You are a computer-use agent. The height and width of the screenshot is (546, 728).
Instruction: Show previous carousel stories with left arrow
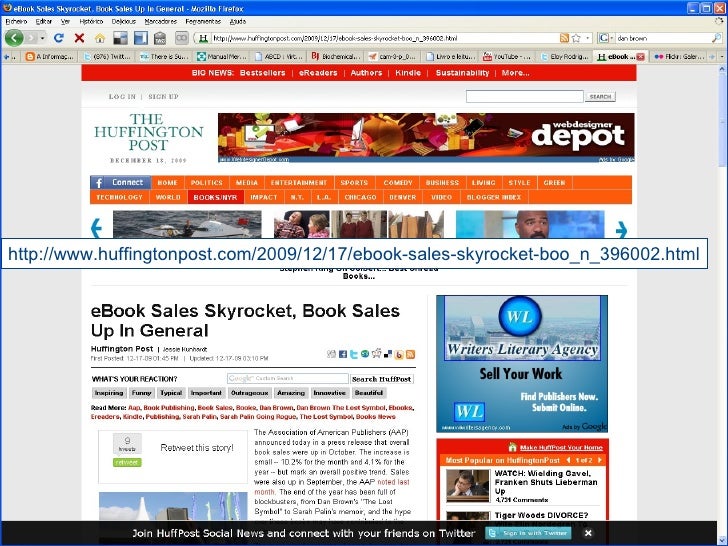point(96,228)
